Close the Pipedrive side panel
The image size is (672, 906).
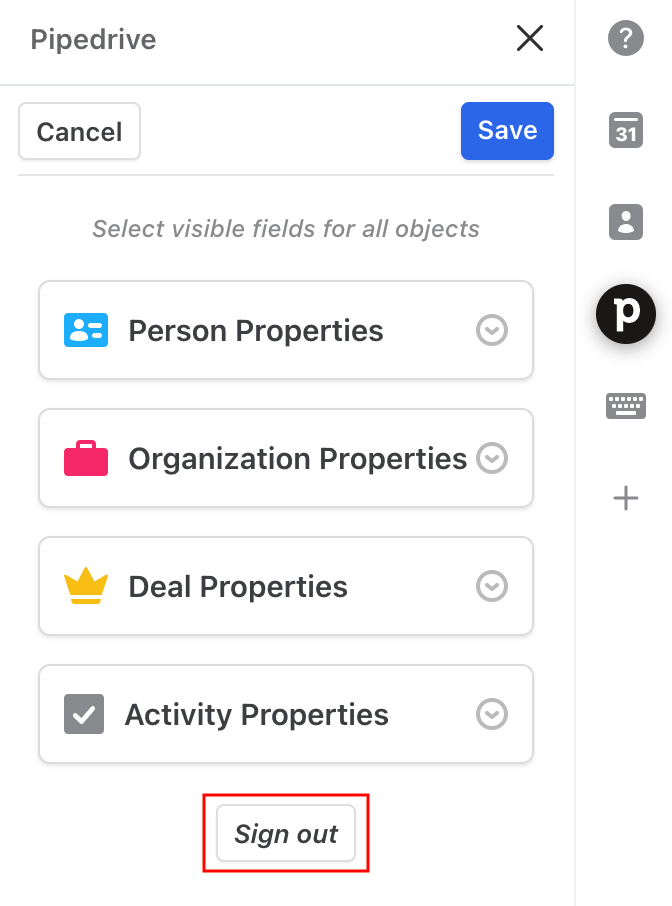coord(530,38)
